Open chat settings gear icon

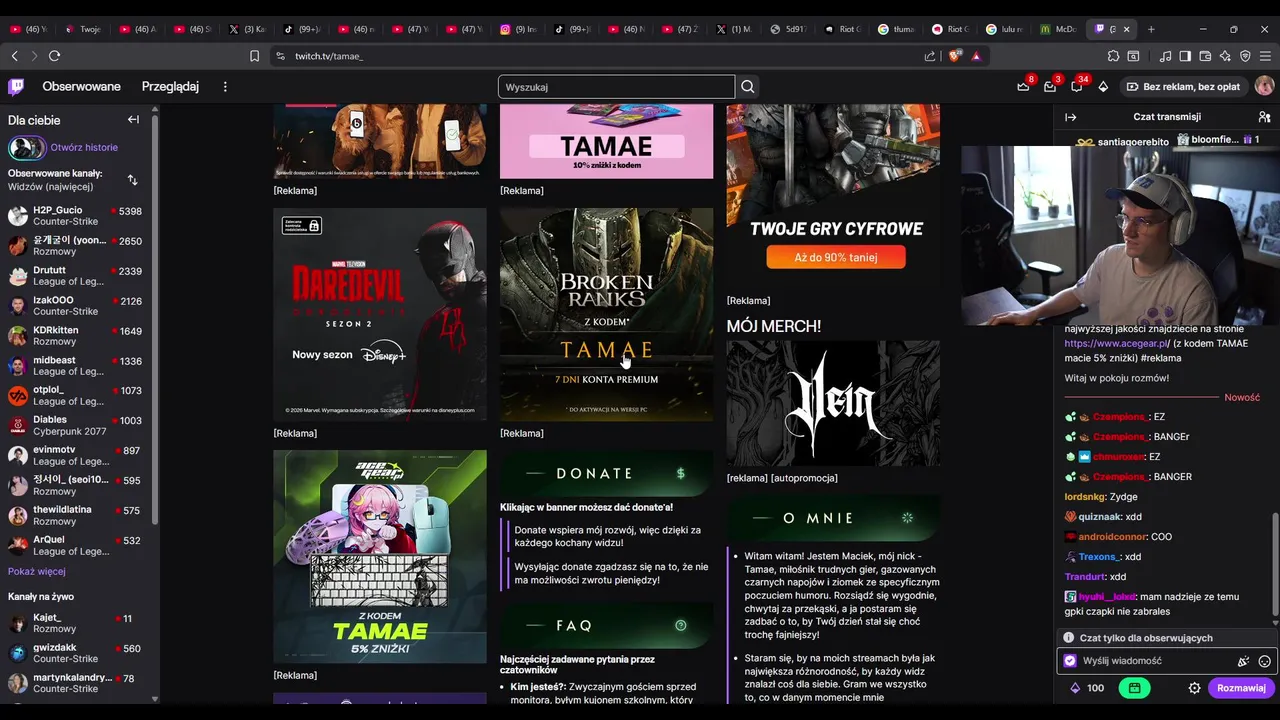[x=1194, y=688]
